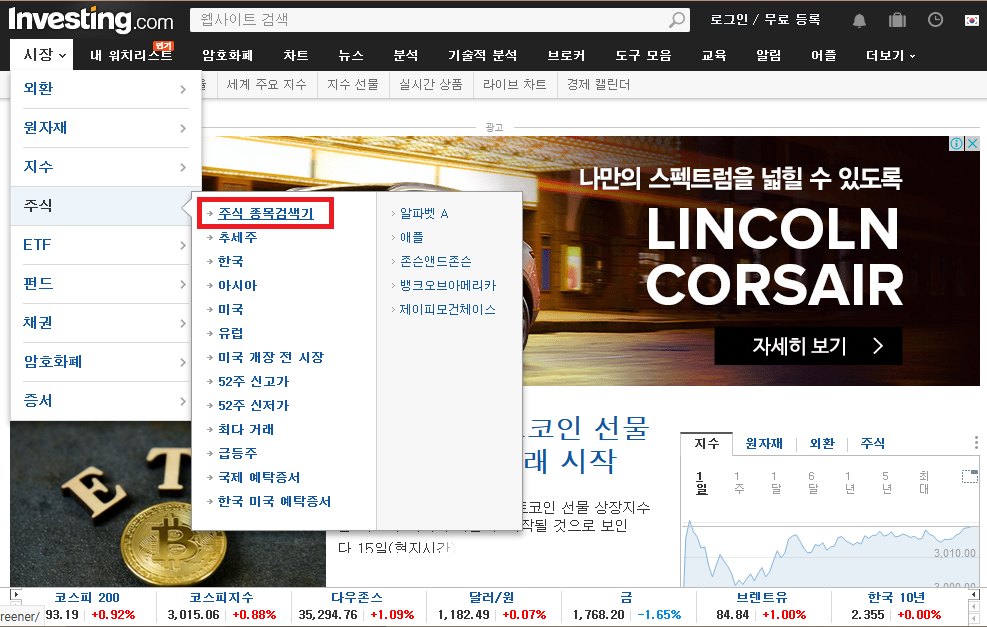
Task: Open 52주 신고가 link
Action: [253, 381]
